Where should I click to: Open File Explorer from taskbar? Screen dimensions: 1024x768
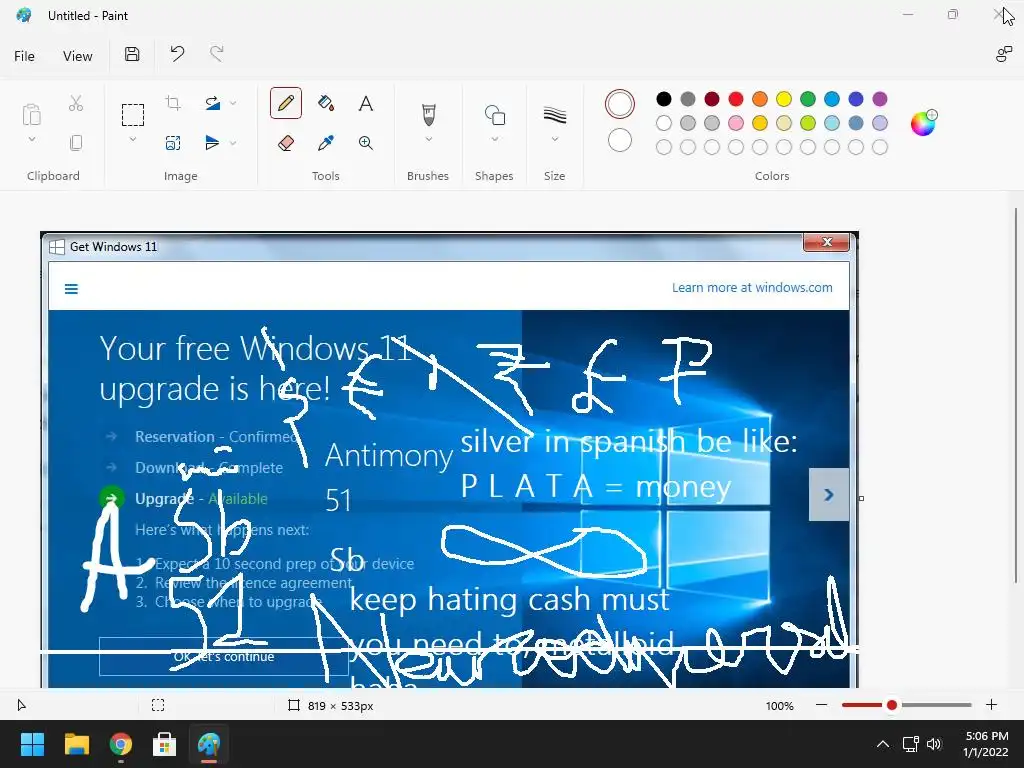(76, 744)
